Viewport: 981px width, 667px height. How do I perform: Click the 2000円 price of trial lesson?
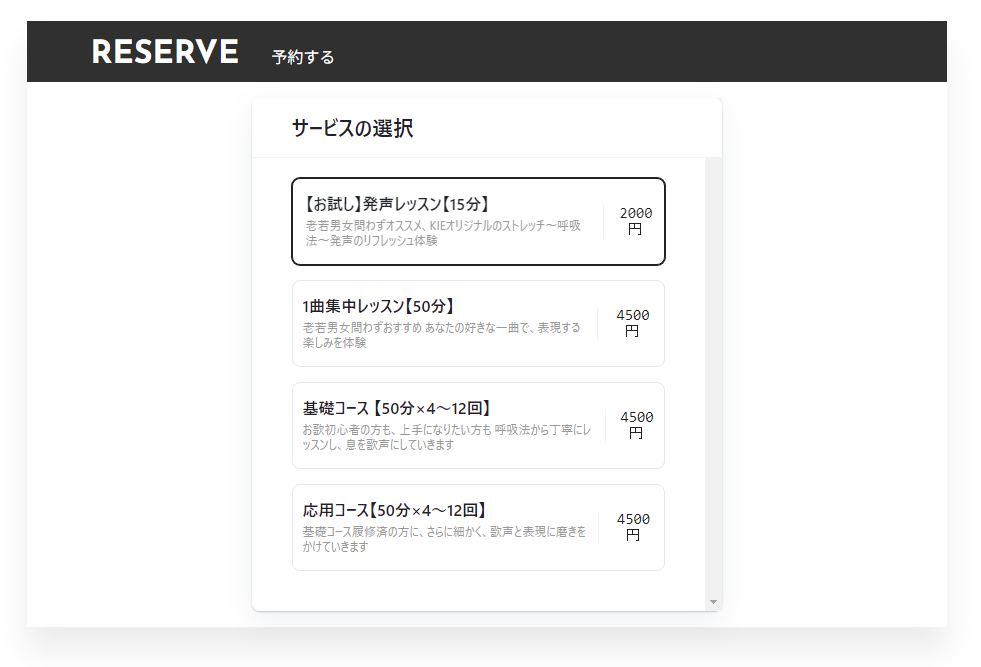[x=635, y=221]
